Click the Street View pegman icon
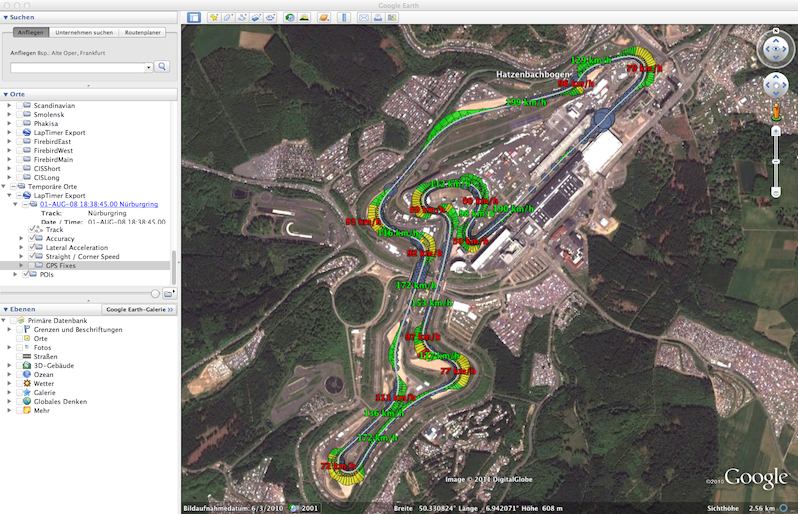This screenshot has height=514, width=798. [x=776, y=112]
